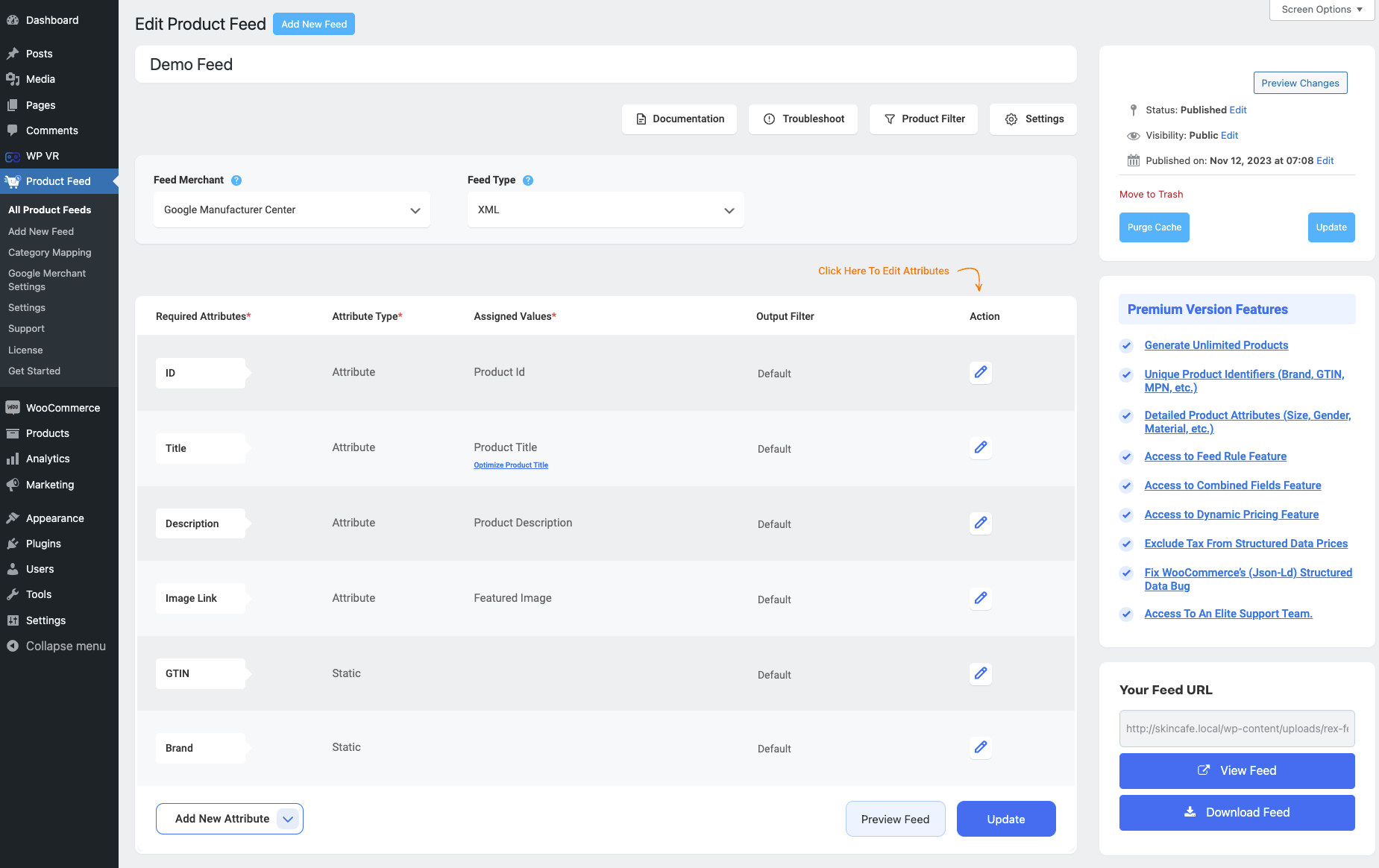Open Access To An Elite Support Team link
The height and width of the screenshot is (868, 1379).
1228,614
